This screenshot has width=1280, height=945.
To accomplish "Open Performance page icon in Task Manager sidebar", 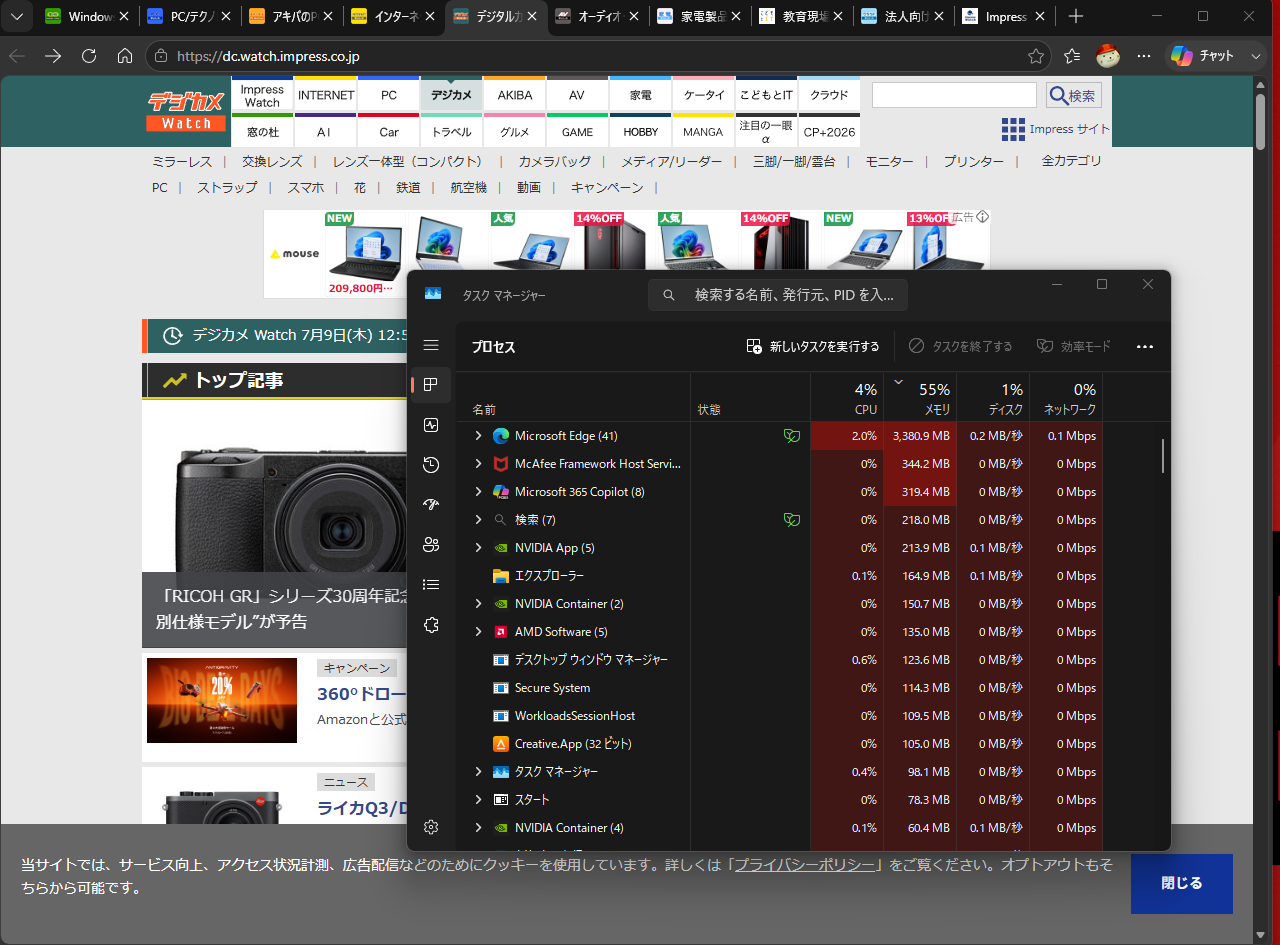I will click(x=431, y=425).
